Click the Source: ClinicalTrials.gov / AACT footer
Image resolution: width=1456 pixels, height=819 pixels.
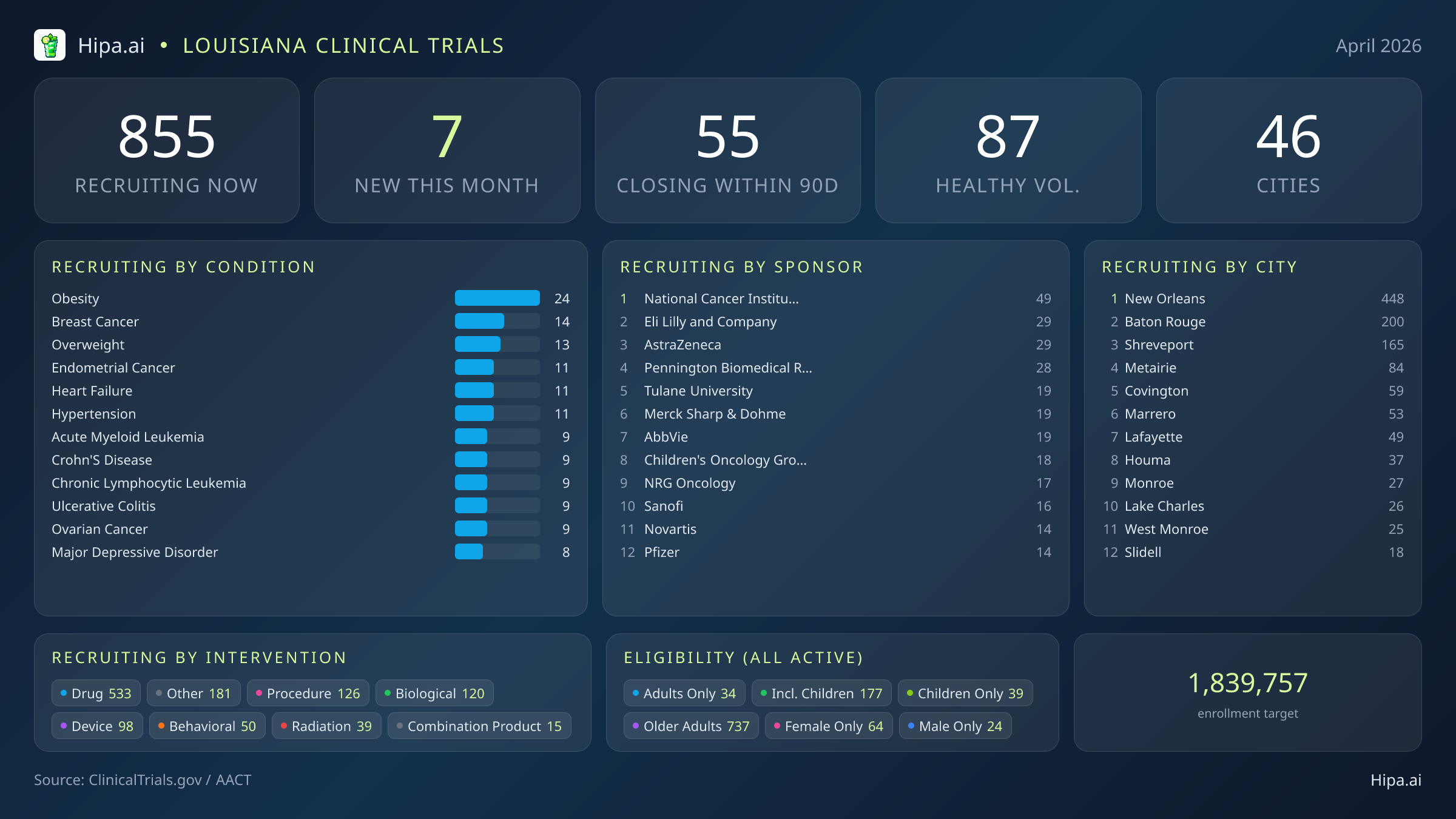143,780
